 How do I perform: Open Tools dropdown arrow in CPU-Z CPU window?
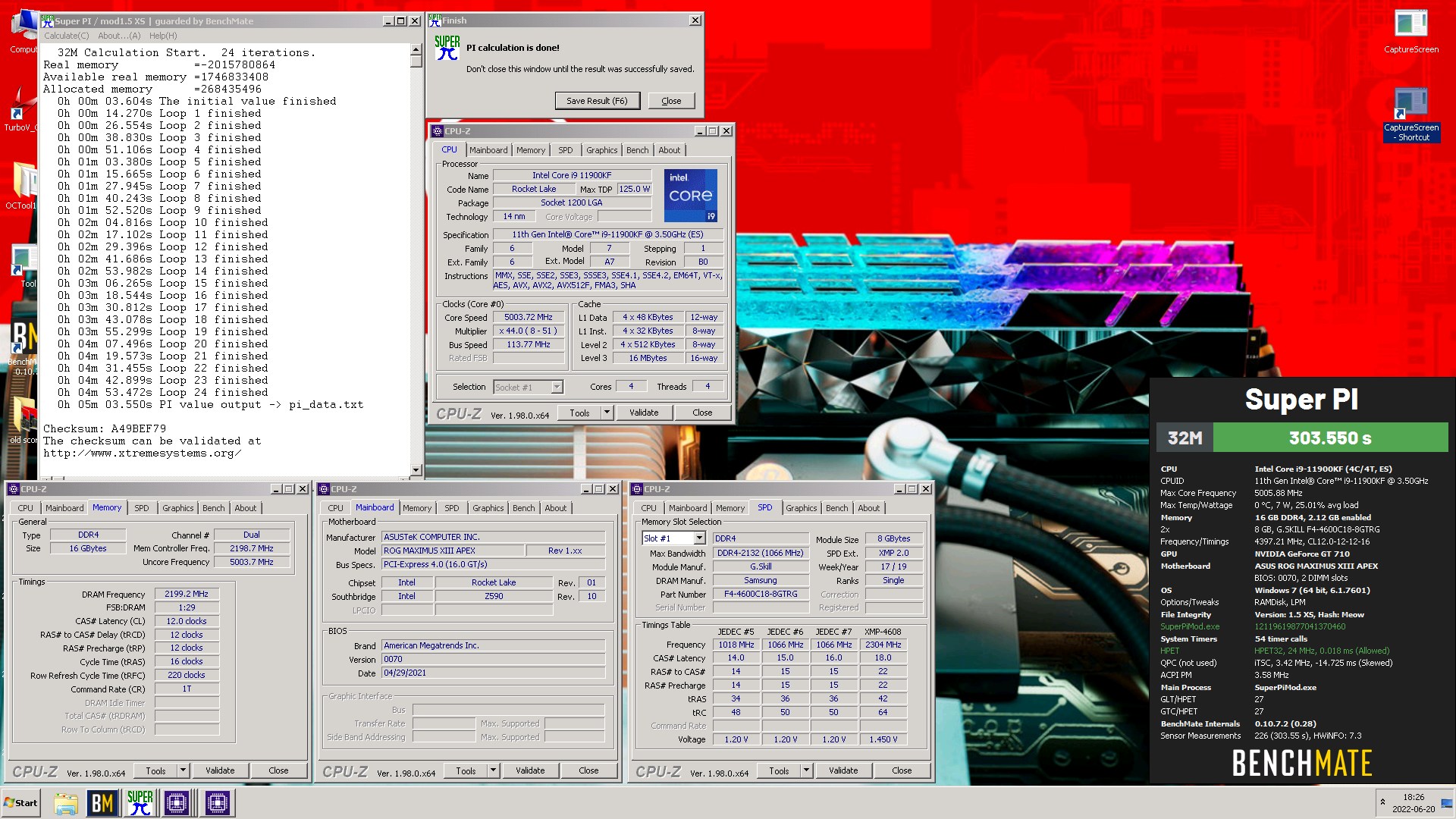(607, 413)
